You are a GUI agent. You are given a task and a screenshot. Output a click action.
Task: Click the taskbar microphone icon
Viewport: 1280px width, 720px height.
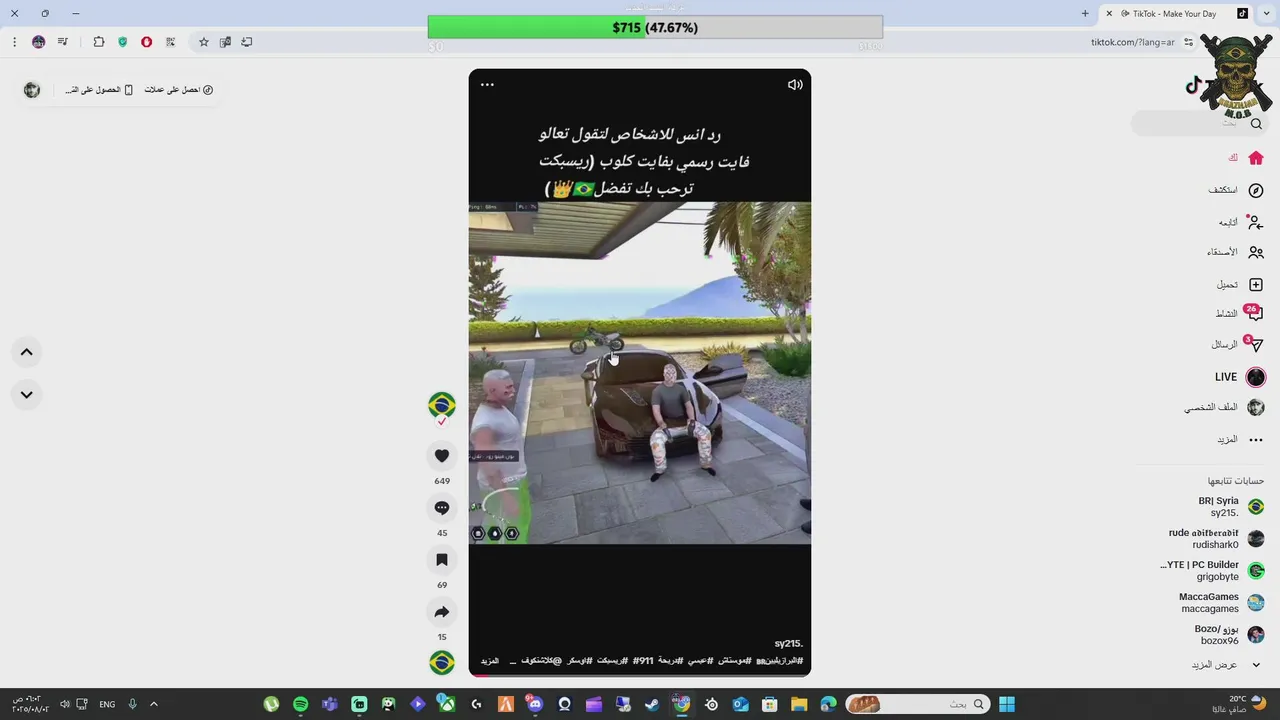pyautogui.click(x=132, y=705)
